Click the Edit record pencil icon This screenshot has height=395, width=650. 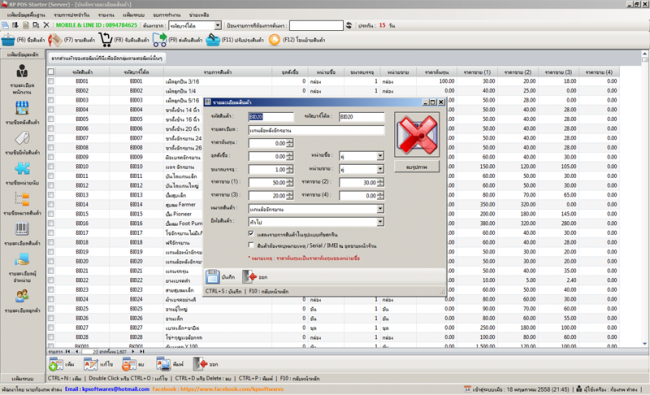pos(90,364)
